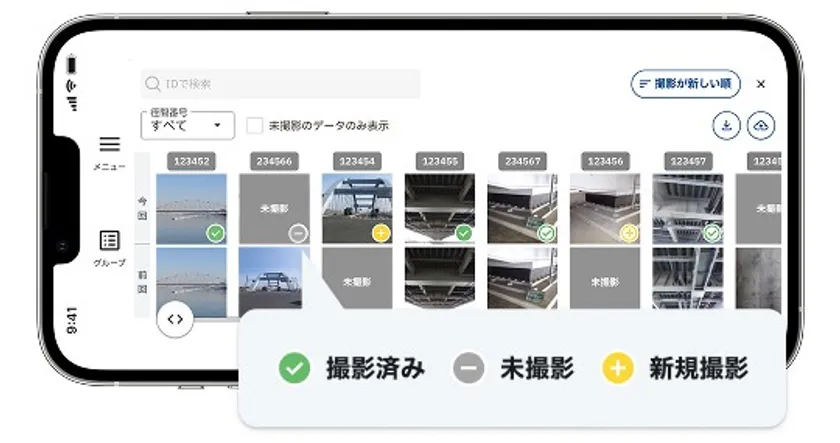
Task: Select ID label 123455
Action: click(x=440, y=161)
